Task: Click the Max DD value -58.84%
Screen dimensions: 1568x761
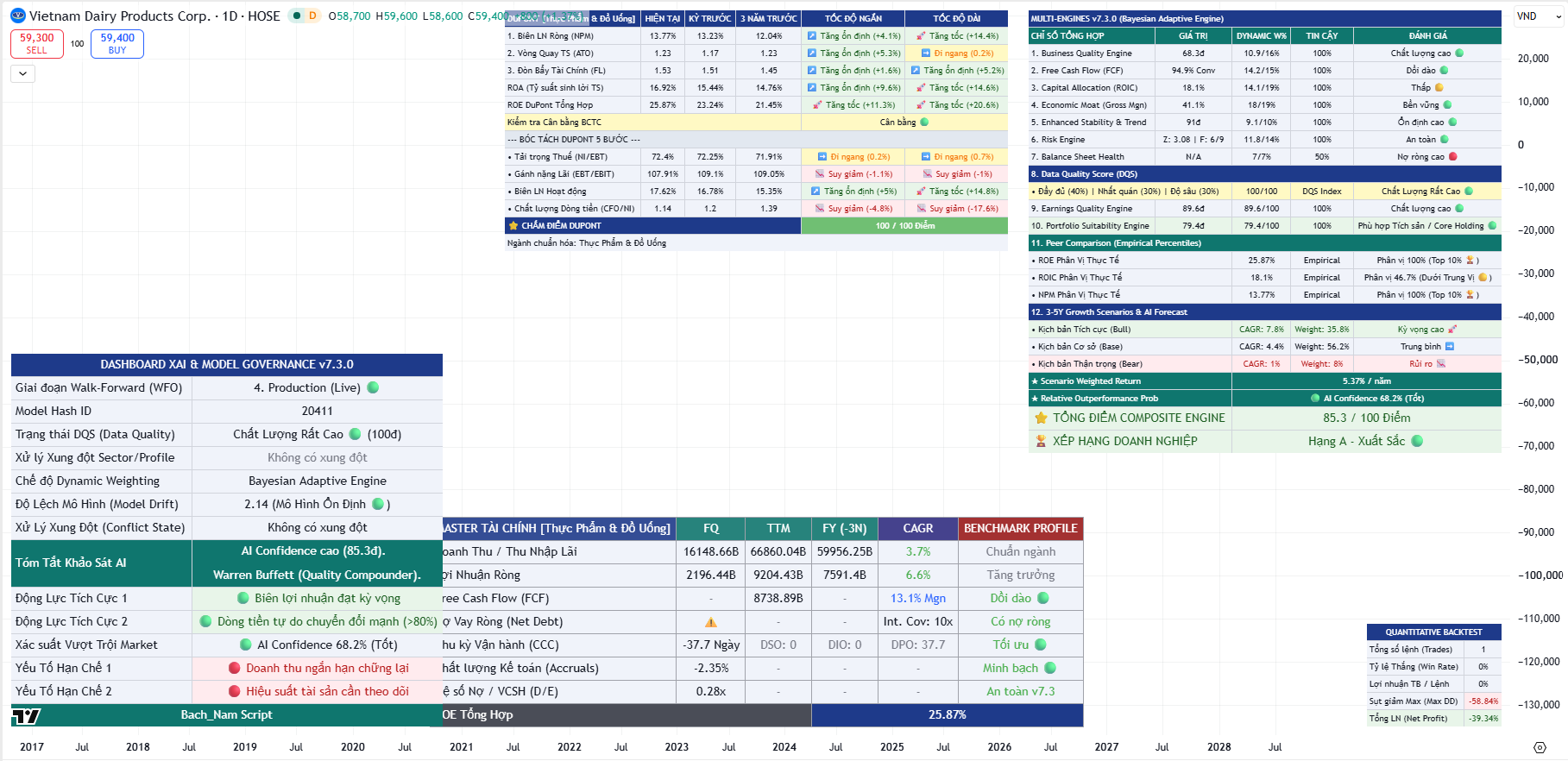Action: [1483, 701]
